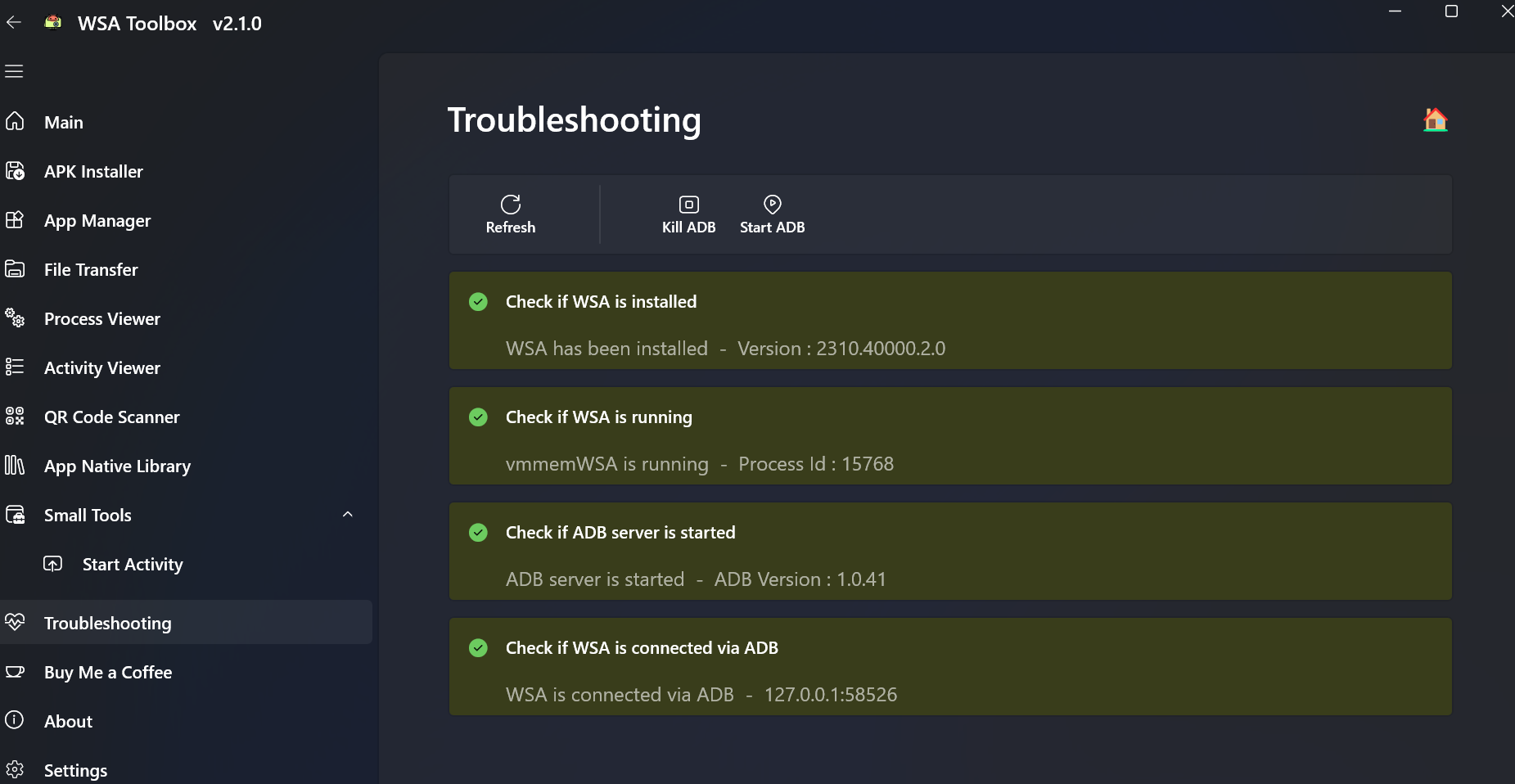Viewport: 1515px width, 784px height.
Task: Click the 127.0.0.1:58526 address text
Action: click(831, 695)
